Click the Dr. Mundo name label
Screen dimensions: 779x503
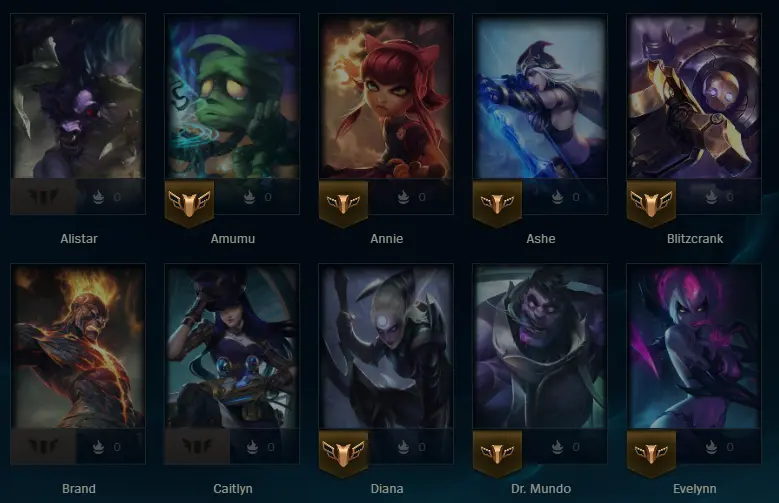tap(541, 489)
